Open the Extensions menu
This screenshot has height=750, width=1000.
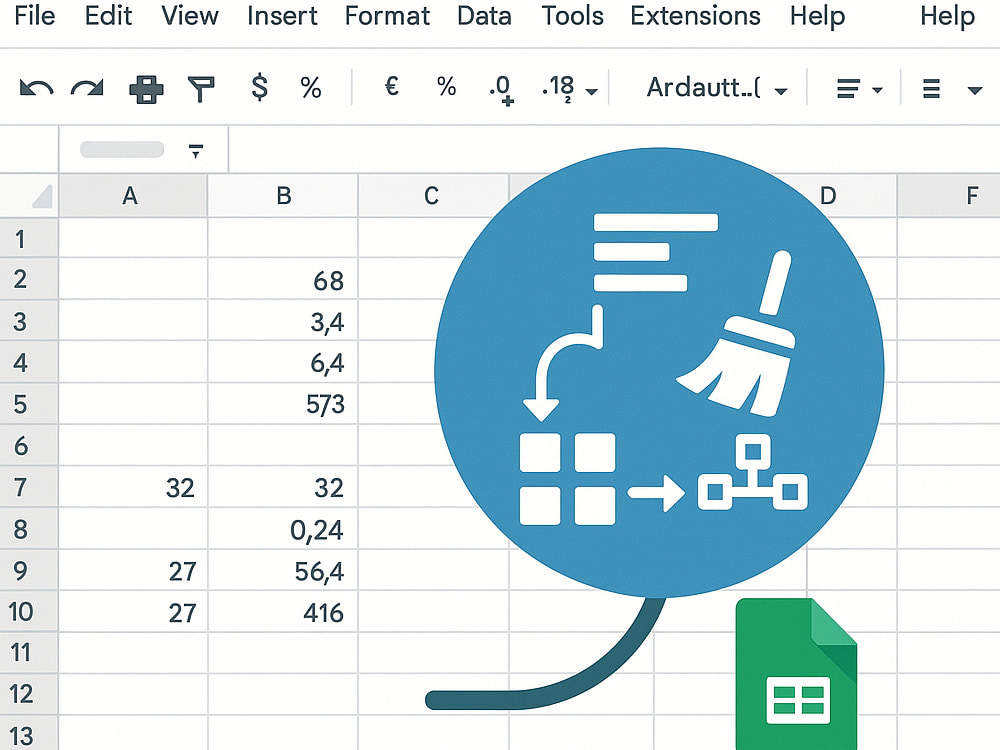coord(694,16)
